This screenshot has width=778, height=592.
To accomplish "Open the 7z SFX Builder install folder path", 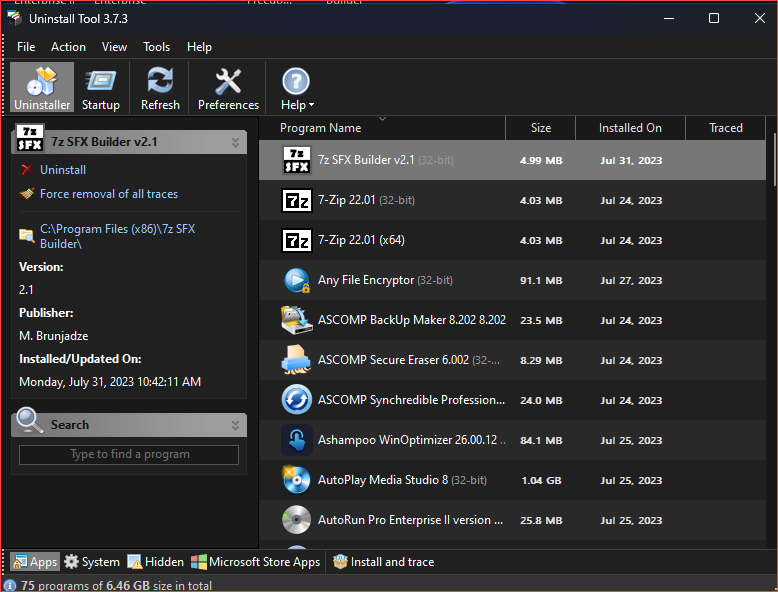I will click(x=118, y=236).
